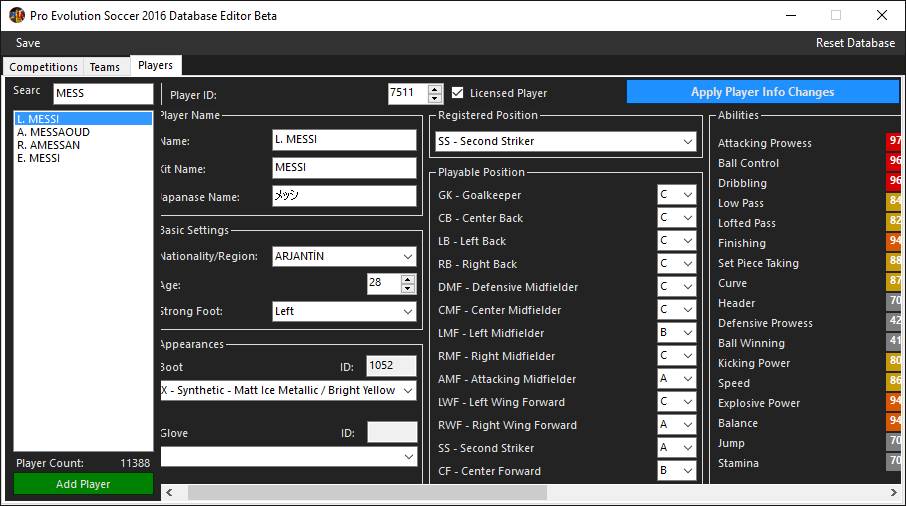This screenshot has width=906, height=506.
Task: Click the player search input field
Action: [103, 94]
